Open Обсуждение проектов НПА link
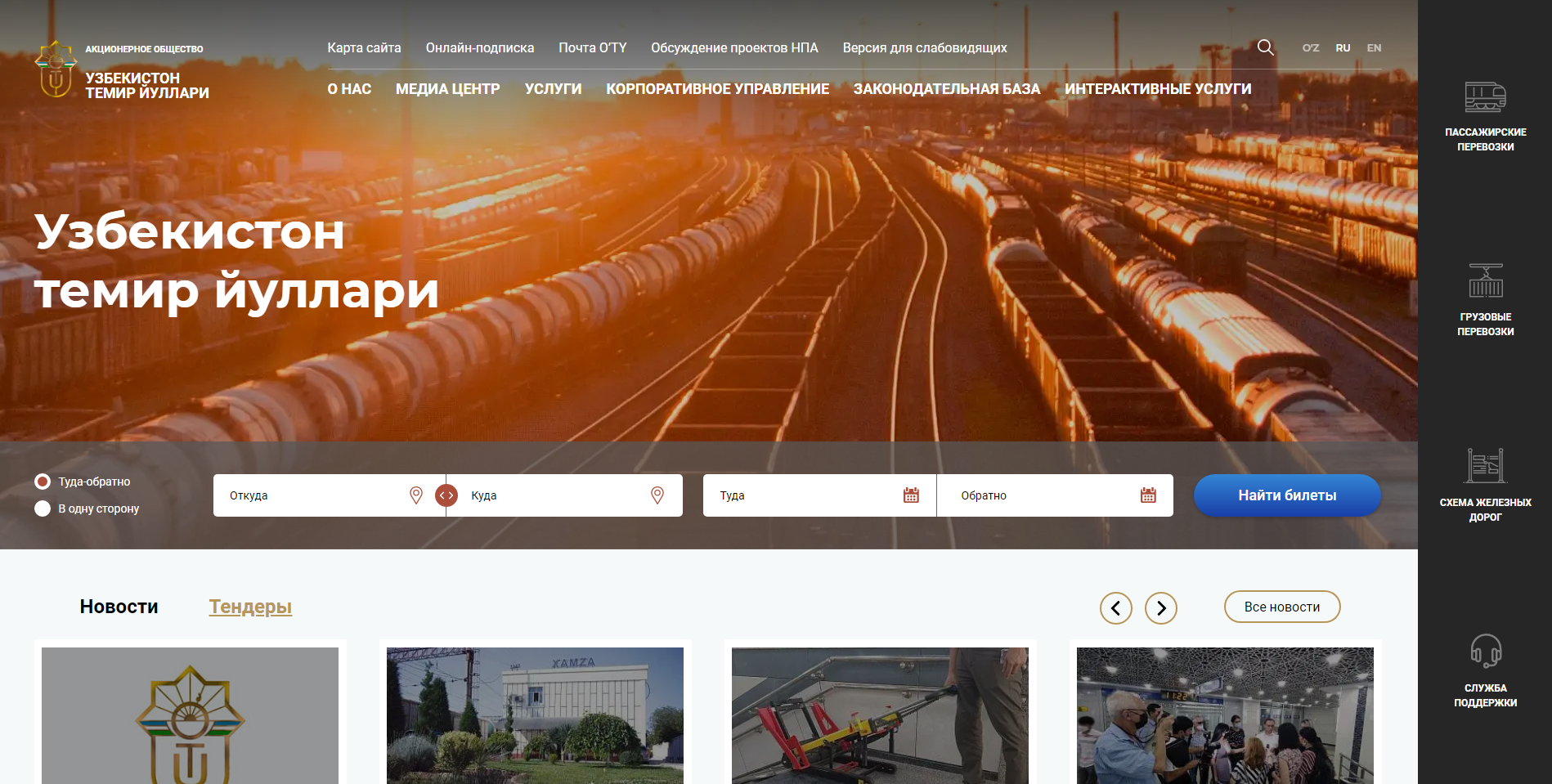 (734, 47)
